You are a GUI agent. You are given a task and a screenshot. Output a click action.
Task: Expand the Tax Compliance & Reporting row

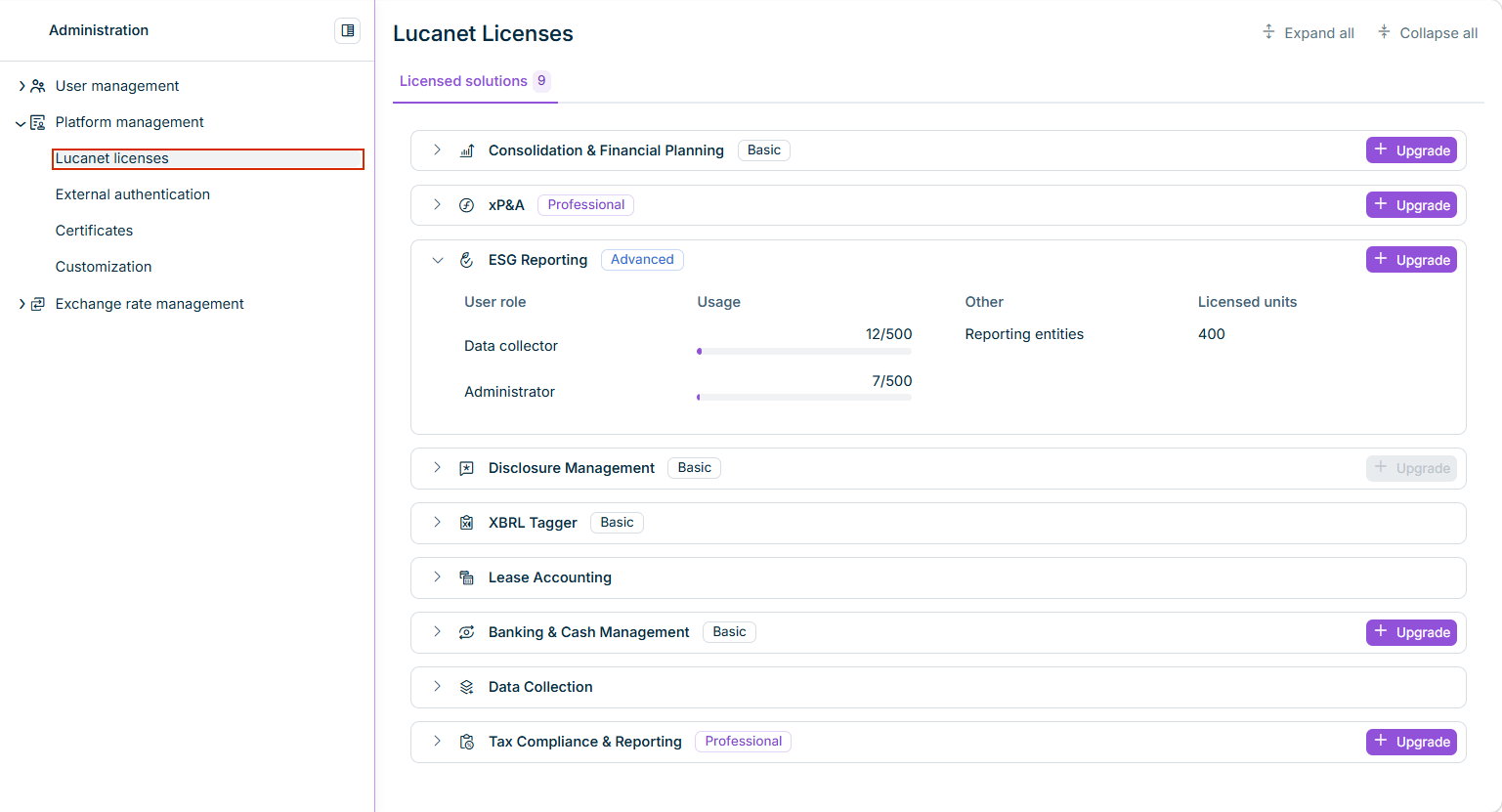click(437, 742)
